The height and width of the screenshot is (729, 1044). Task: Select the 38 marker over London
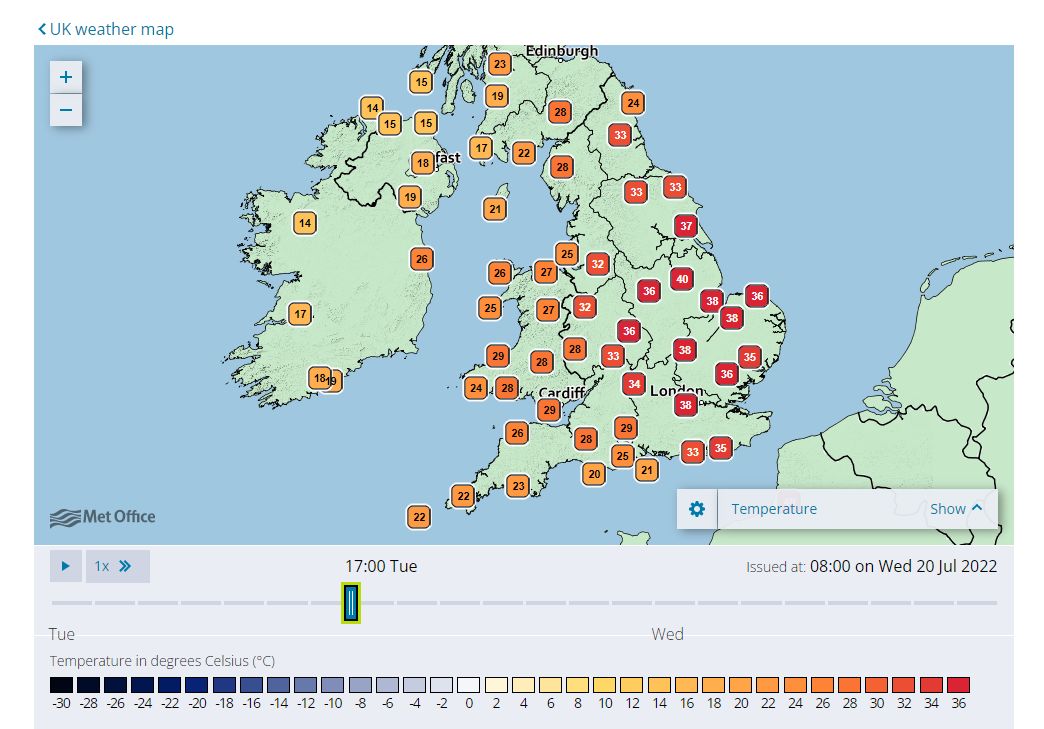(x=685, y=405)
